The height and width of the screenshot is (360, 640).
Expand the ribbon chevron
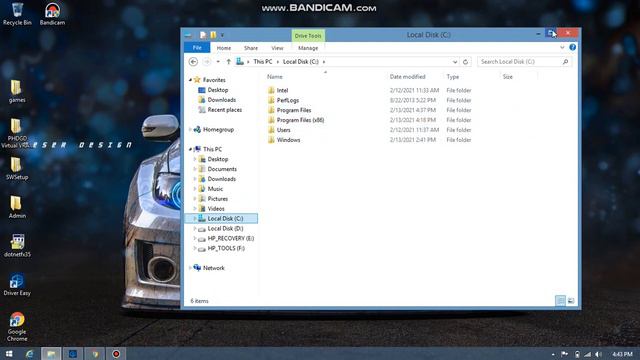[x=562, y=47]
